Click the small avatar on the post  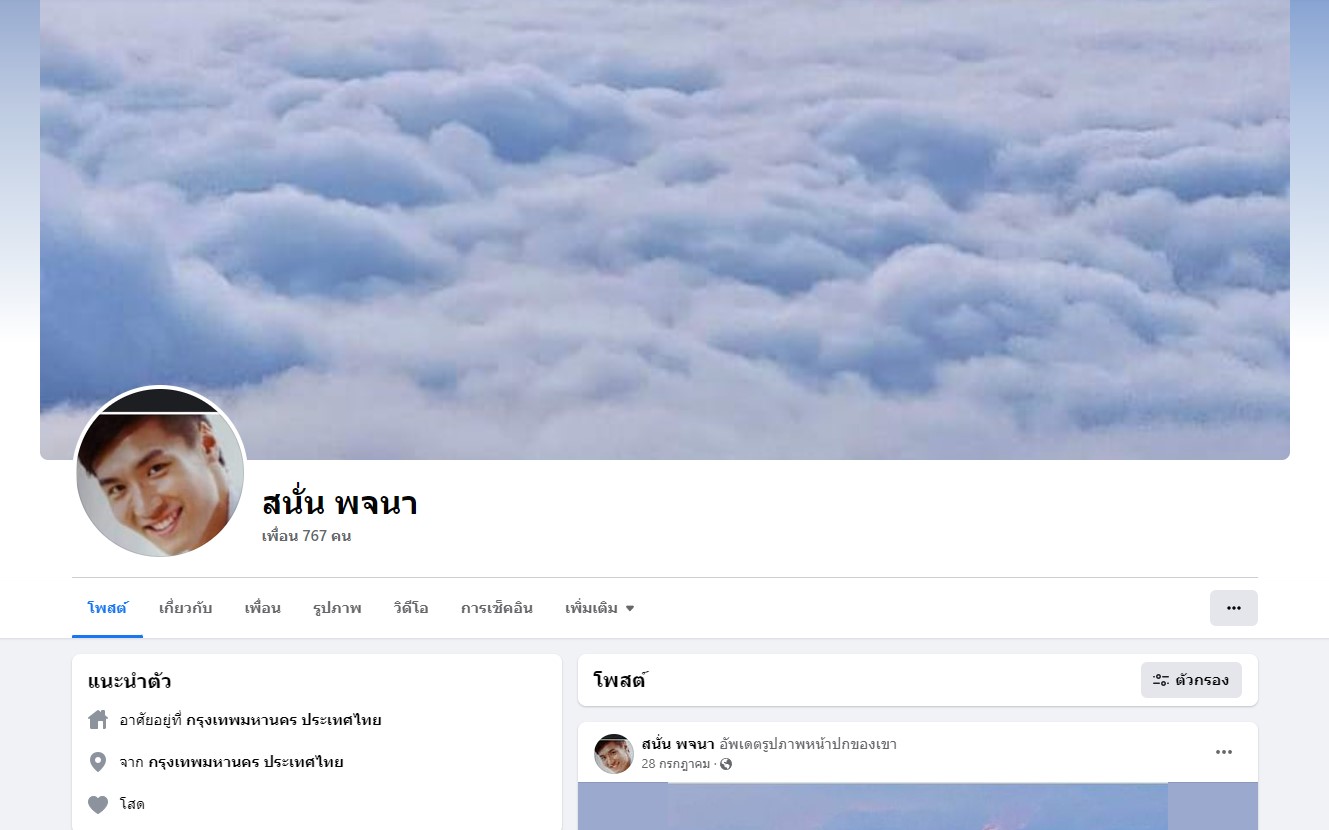pos(614,754)
